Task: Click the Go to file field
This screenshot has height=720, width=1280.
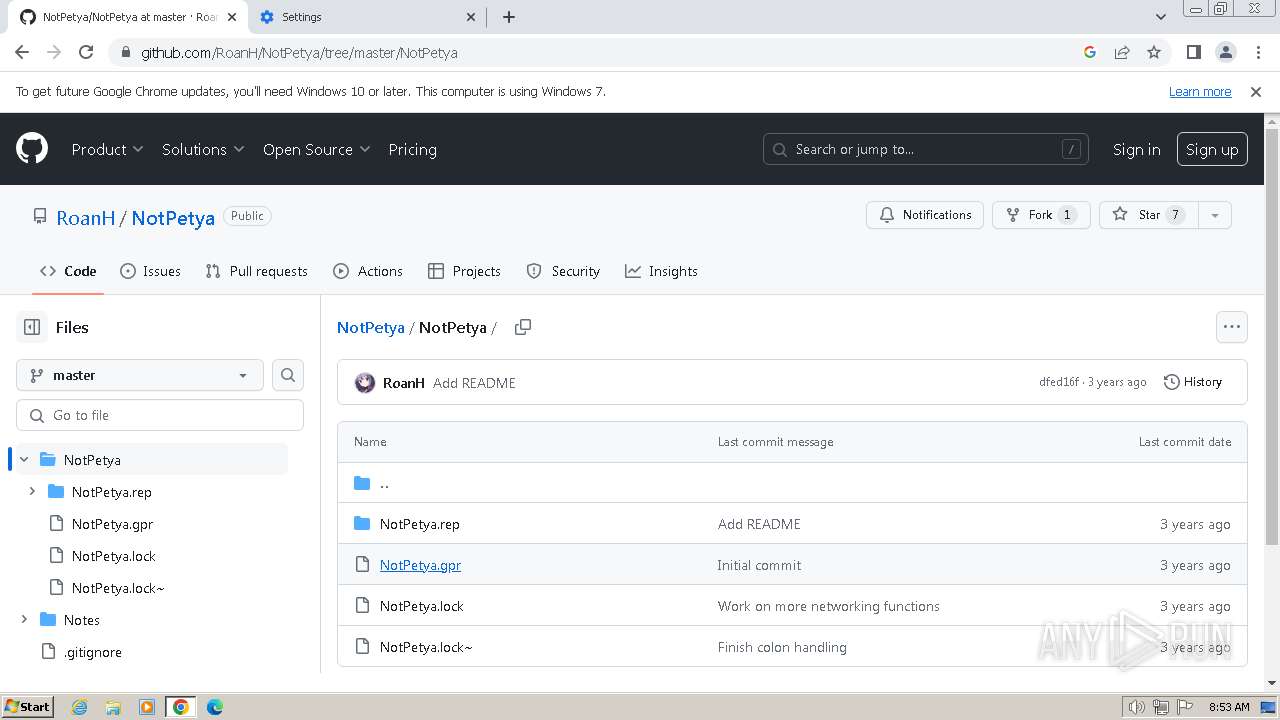Action: 160,415
